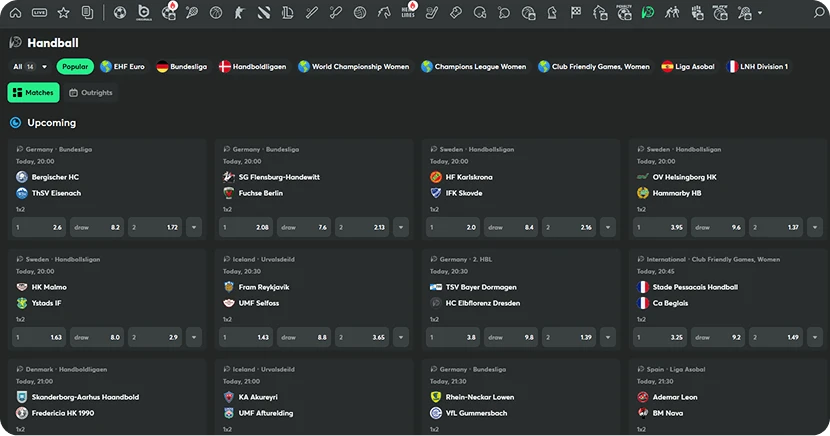Expand more markets for Bergischer HC match
This screenshot has height=436, width=830.
click(194, 228)
